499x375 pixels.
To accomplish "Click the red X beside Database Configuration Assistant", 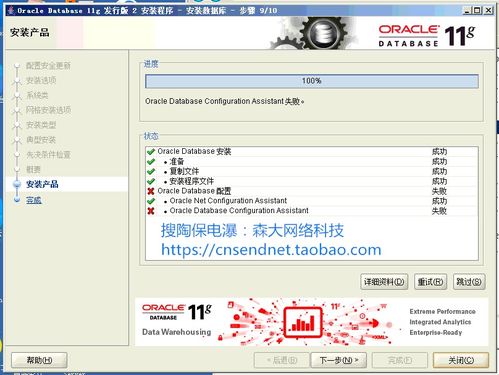I will click(151, 211).
